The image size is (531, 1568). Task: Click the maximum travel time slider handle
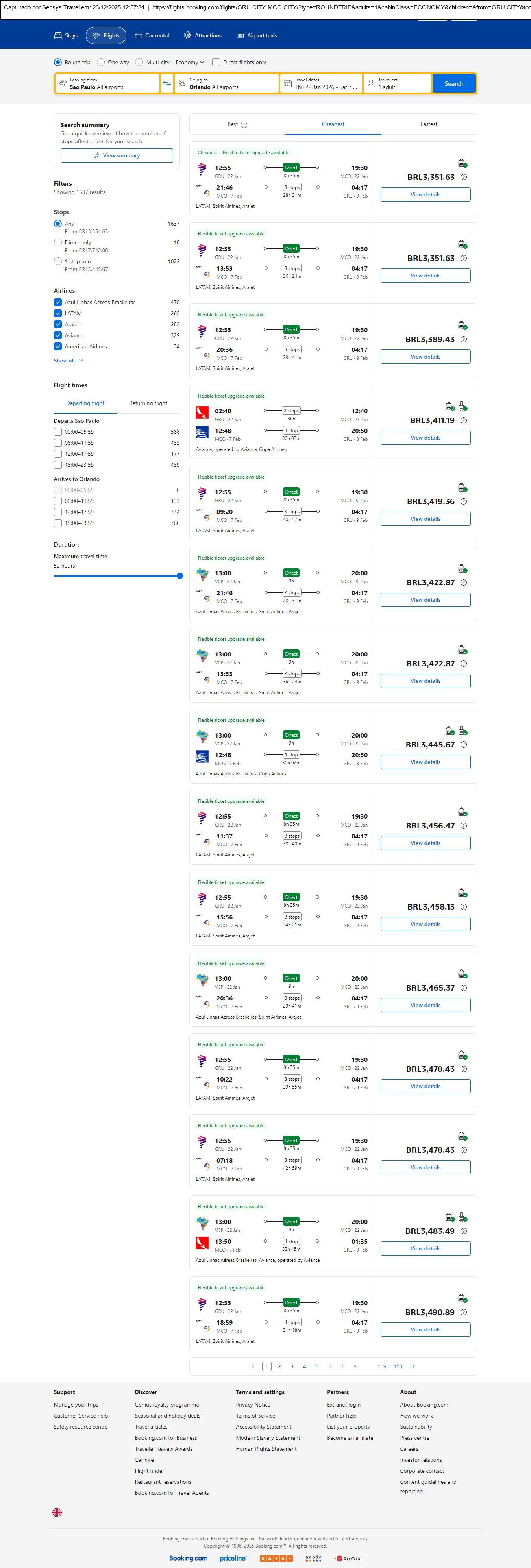click(179, 576)
